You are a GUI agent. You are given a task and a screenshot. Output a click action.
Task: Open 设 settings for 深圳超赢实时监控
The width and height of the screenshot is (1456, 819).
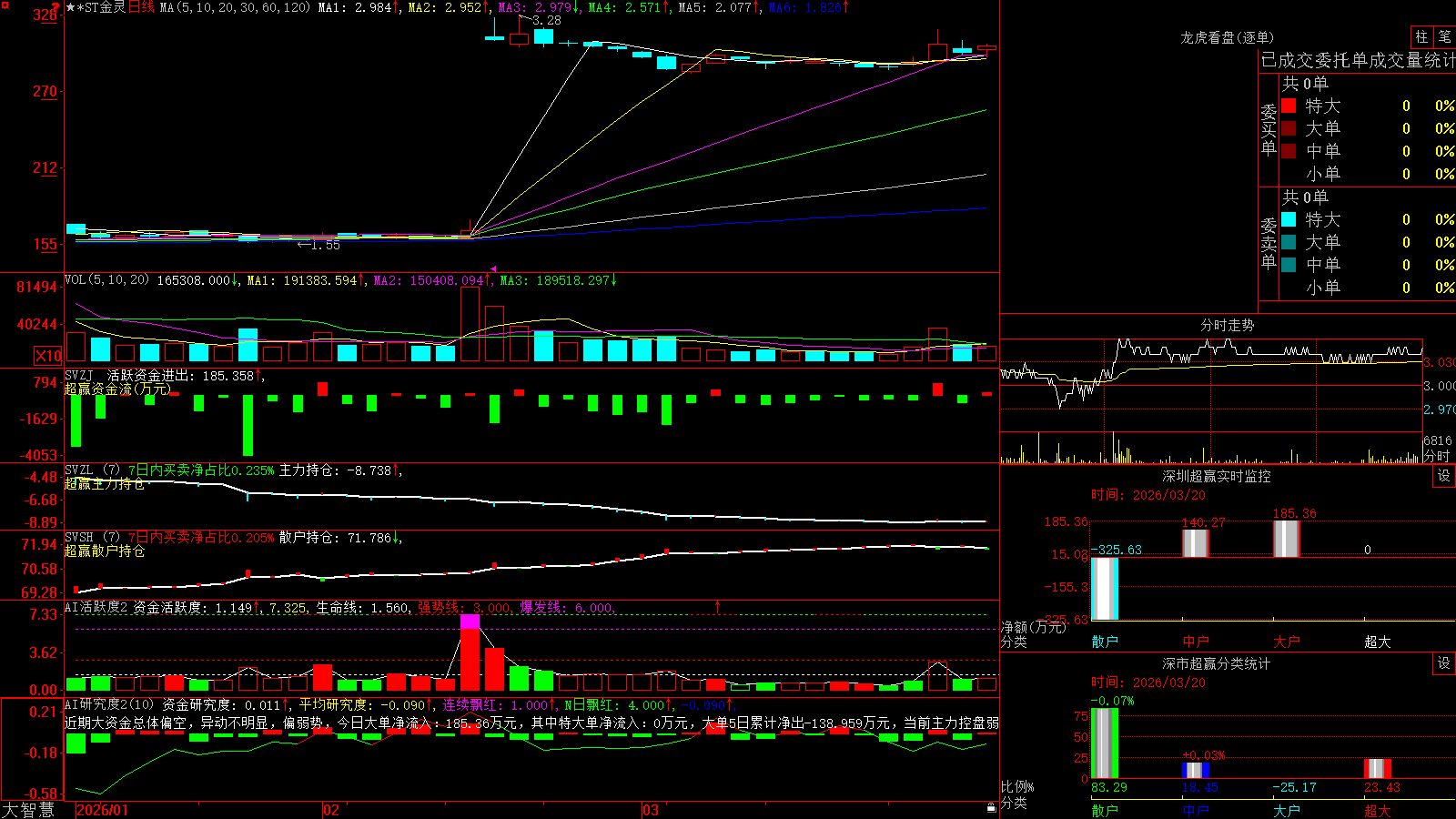point(1444,476)
